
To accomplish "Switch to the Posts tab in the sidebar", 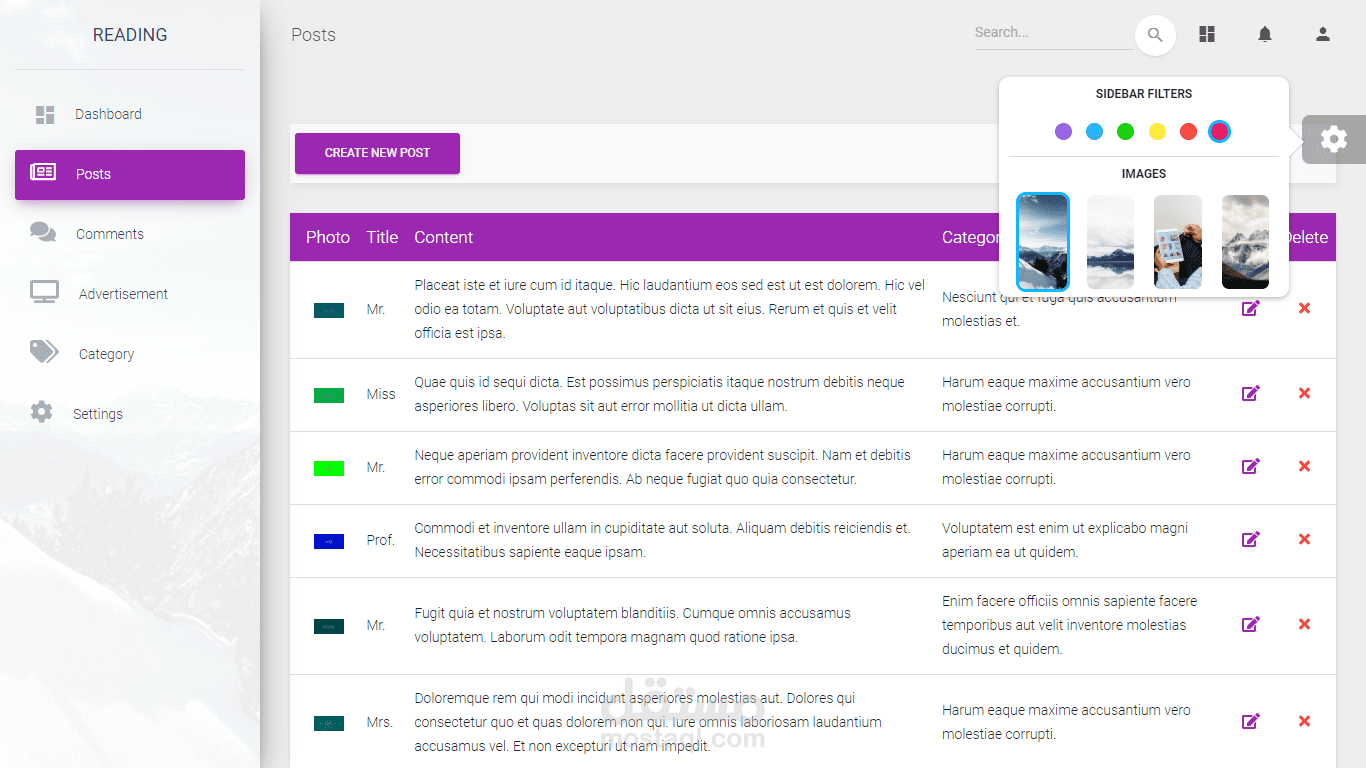I will (x=92, y=174).
